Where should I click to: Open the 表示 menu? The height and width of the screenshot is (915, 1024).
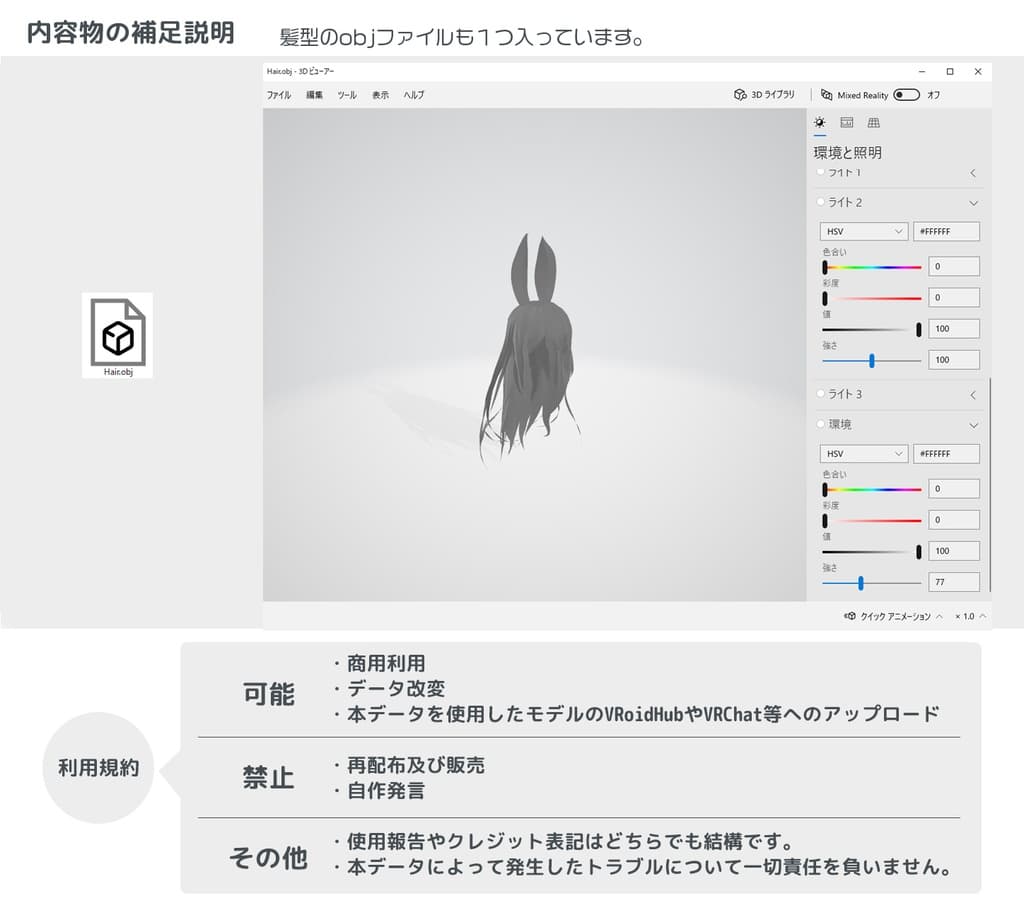(x=381, y=95)
